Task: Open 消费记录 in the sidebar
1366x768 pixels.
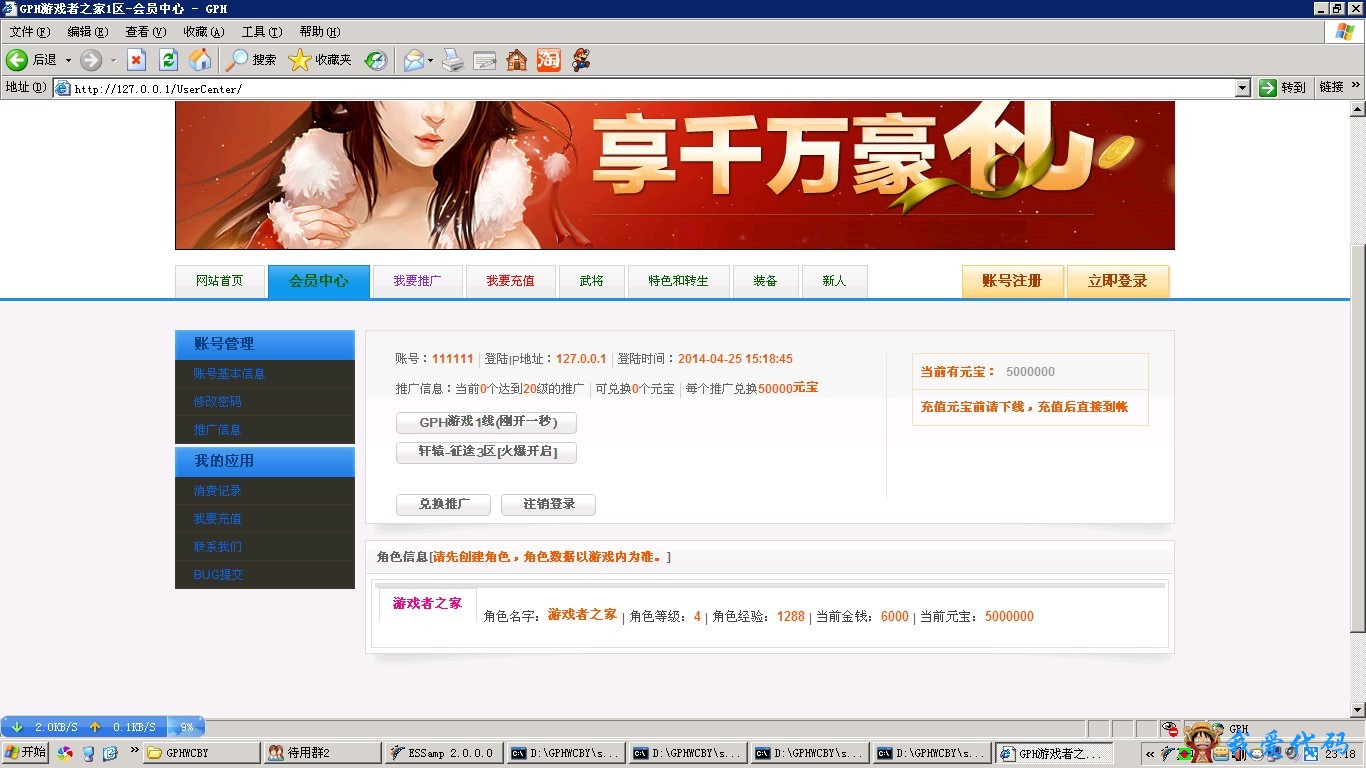Action: [218, 491]
